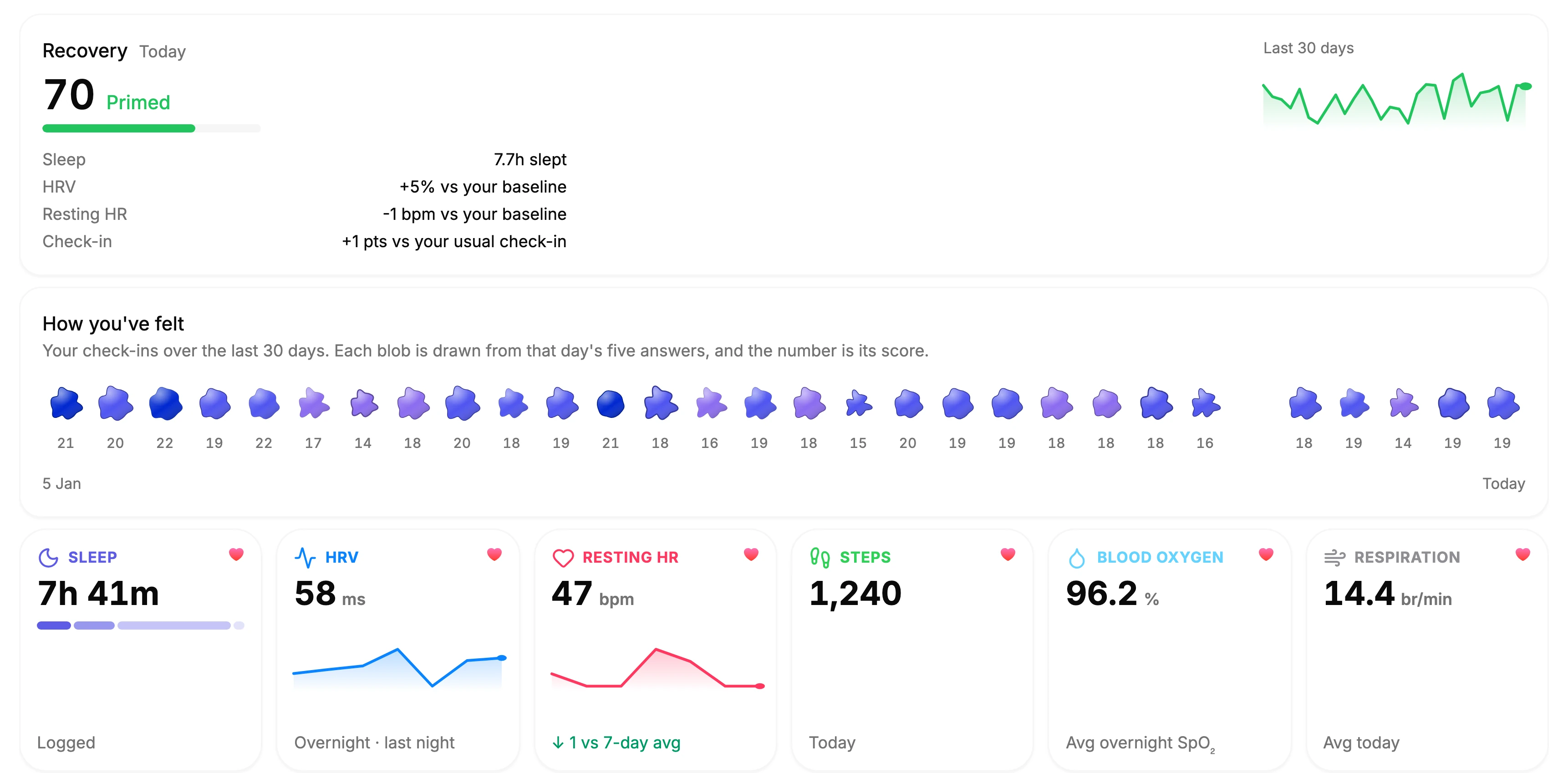
Task: Click the Sleep row showing 7.7h slept
Action: [x=304, y=159]
